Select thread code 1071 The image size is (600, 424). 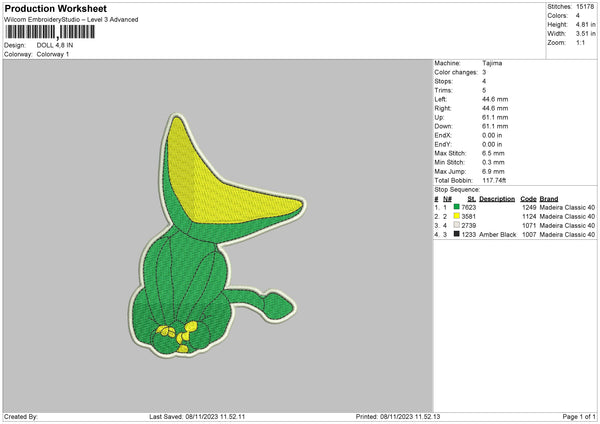point(529,225)
